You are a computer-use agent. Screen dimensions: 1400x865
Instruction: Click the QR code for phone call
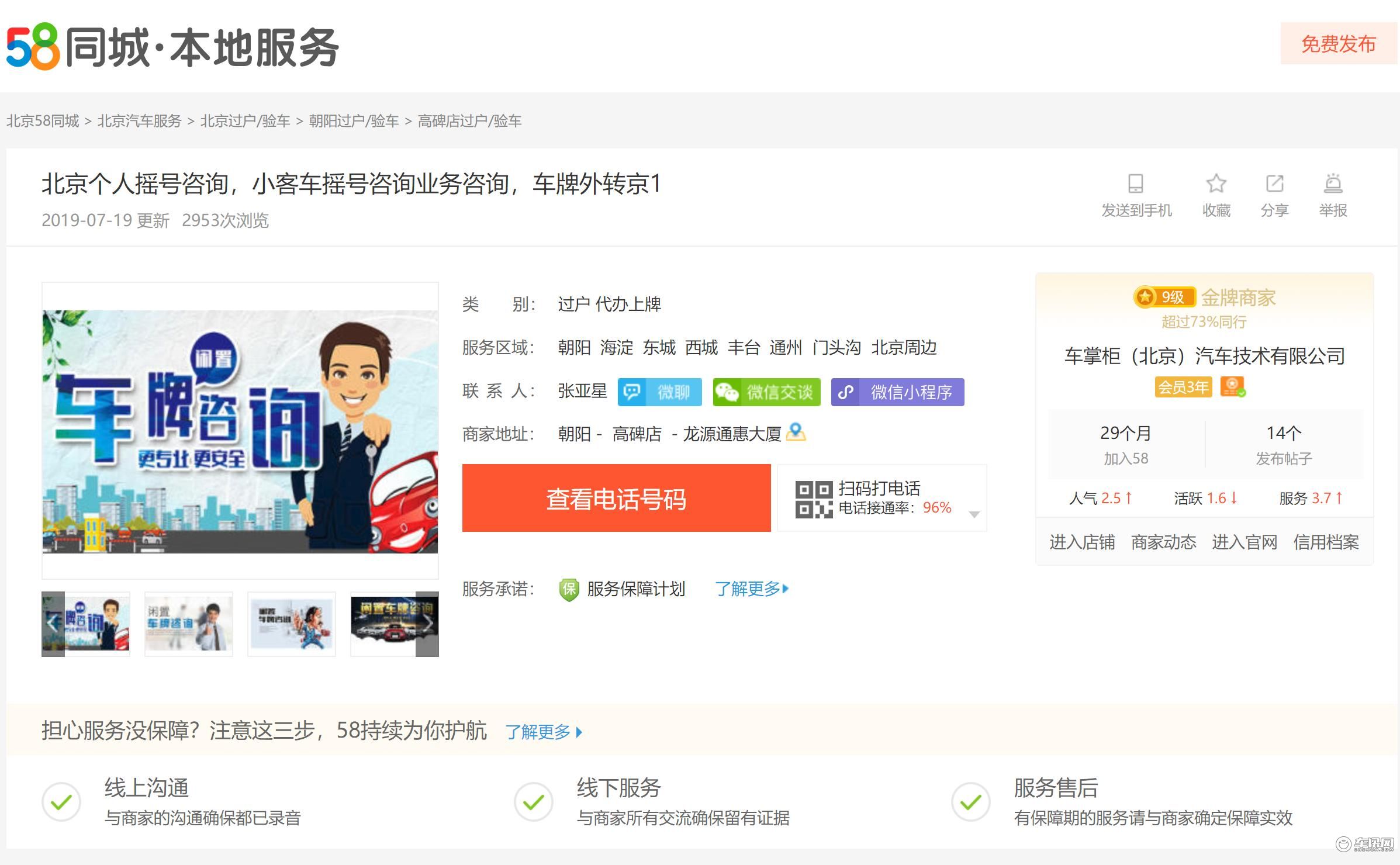pyautogui.click(x=813, y=499)
